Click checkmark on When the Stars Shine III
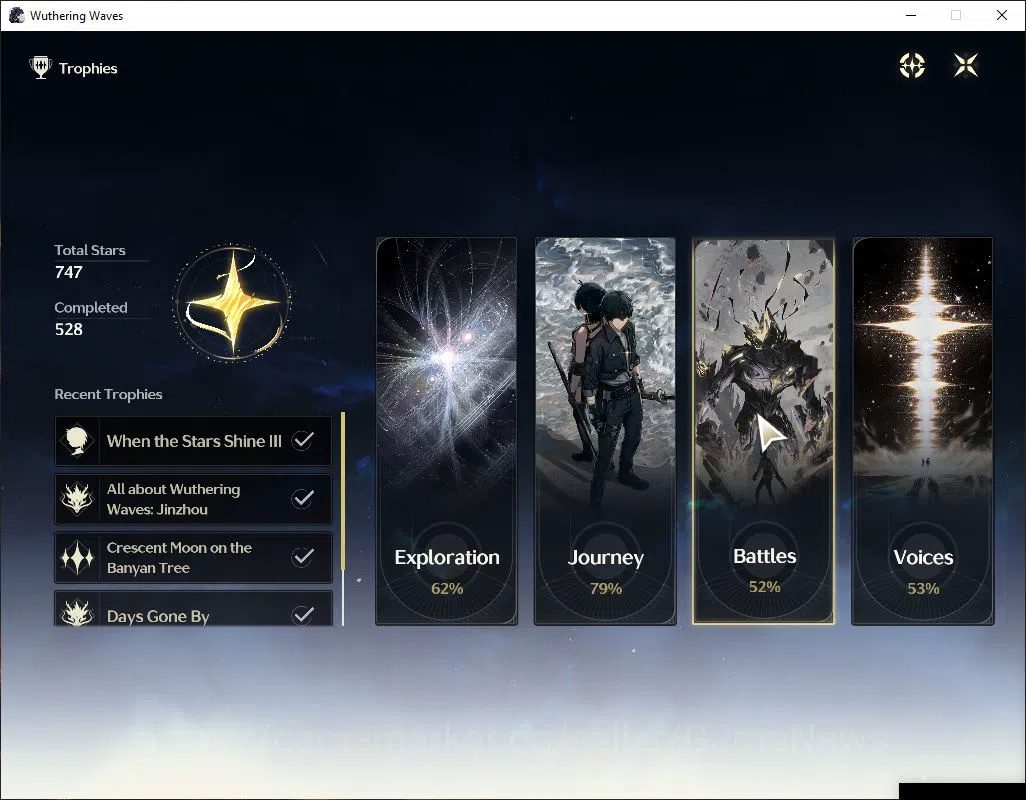Viewport: 1026px width, 800px height. click(302, 440)
